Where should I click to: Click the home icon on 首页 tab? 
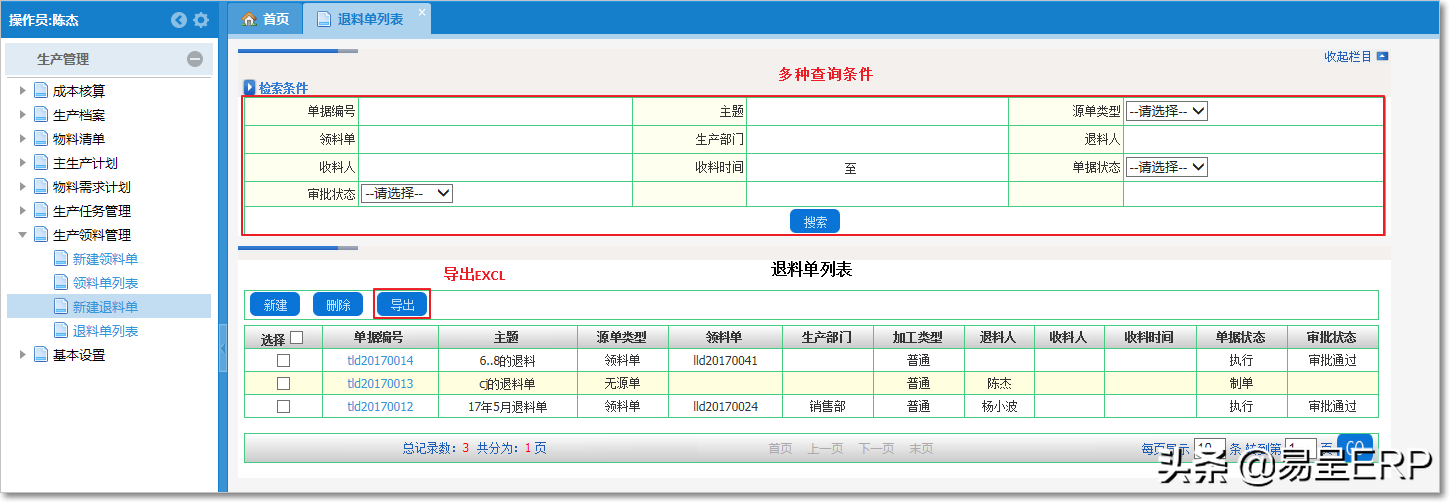pos(250,19)
